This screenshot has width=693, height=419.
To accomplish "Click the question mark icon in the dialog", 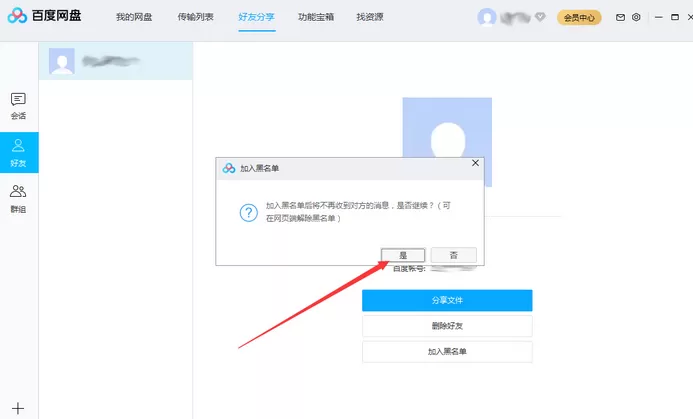I will click(248, 213).
